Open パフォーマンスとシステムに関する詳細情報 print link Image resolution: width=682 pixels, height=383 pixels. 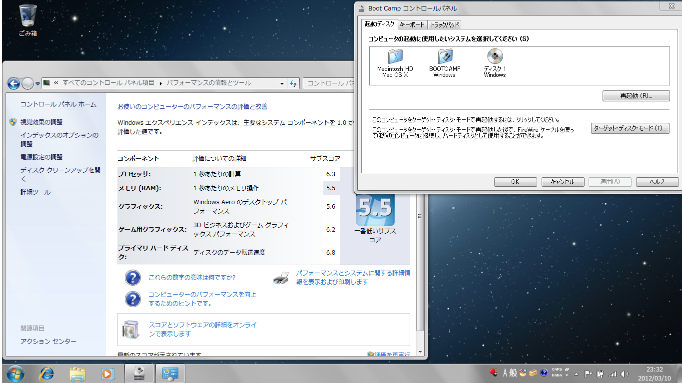(353, 277)
